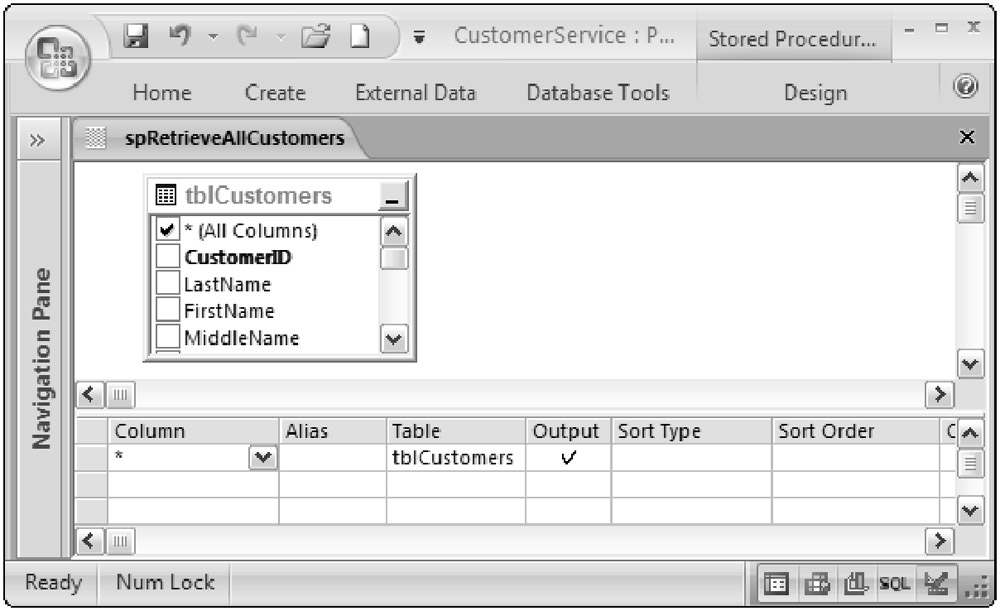Check the LastName field checkbox
Viewport: 1000px width, 611px height.
pos(167,285)
